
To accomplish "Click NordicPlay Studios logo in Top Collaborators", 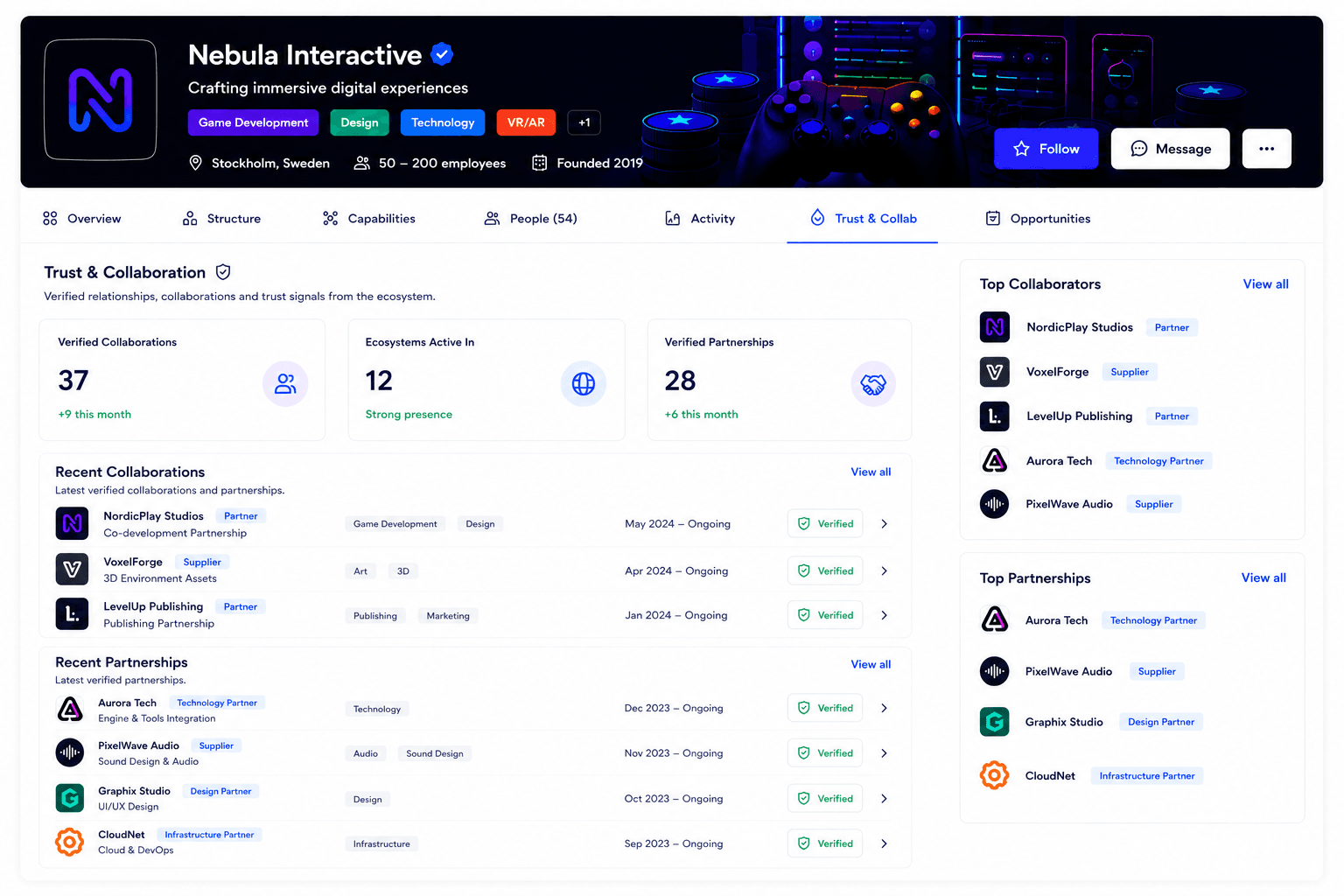I will point(995,327).
